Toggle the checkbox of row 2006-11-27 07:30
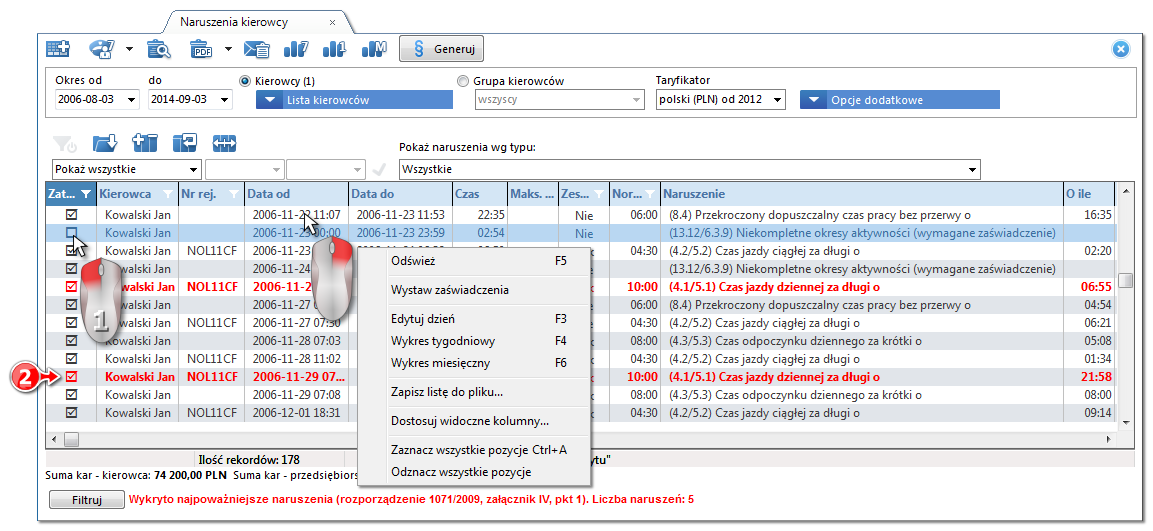The width and height of the screenshot is (1153, 531). tap(71, 322)
